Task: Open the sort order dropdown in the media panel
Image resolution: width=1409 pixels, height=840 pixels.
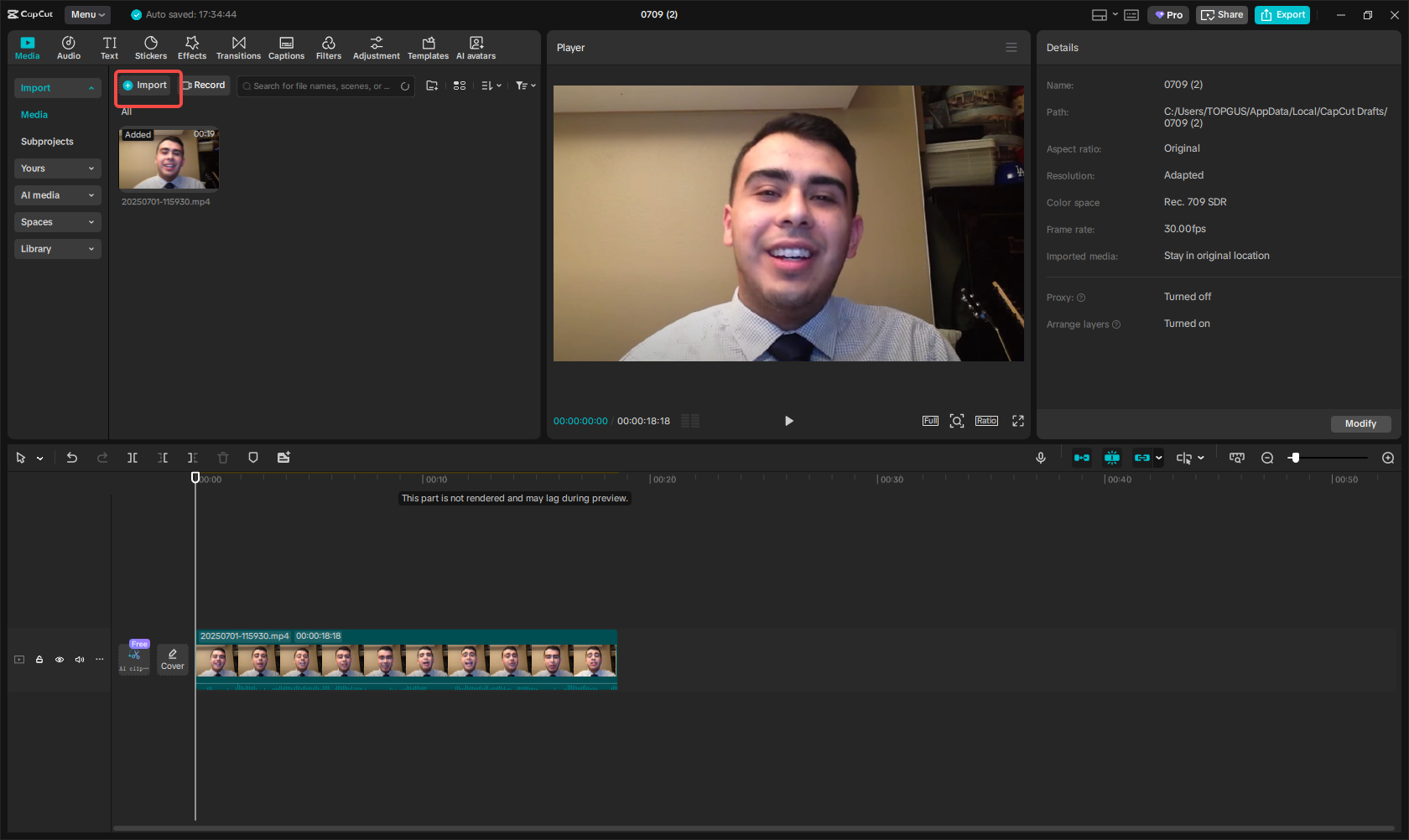Action: pos(491,86)
